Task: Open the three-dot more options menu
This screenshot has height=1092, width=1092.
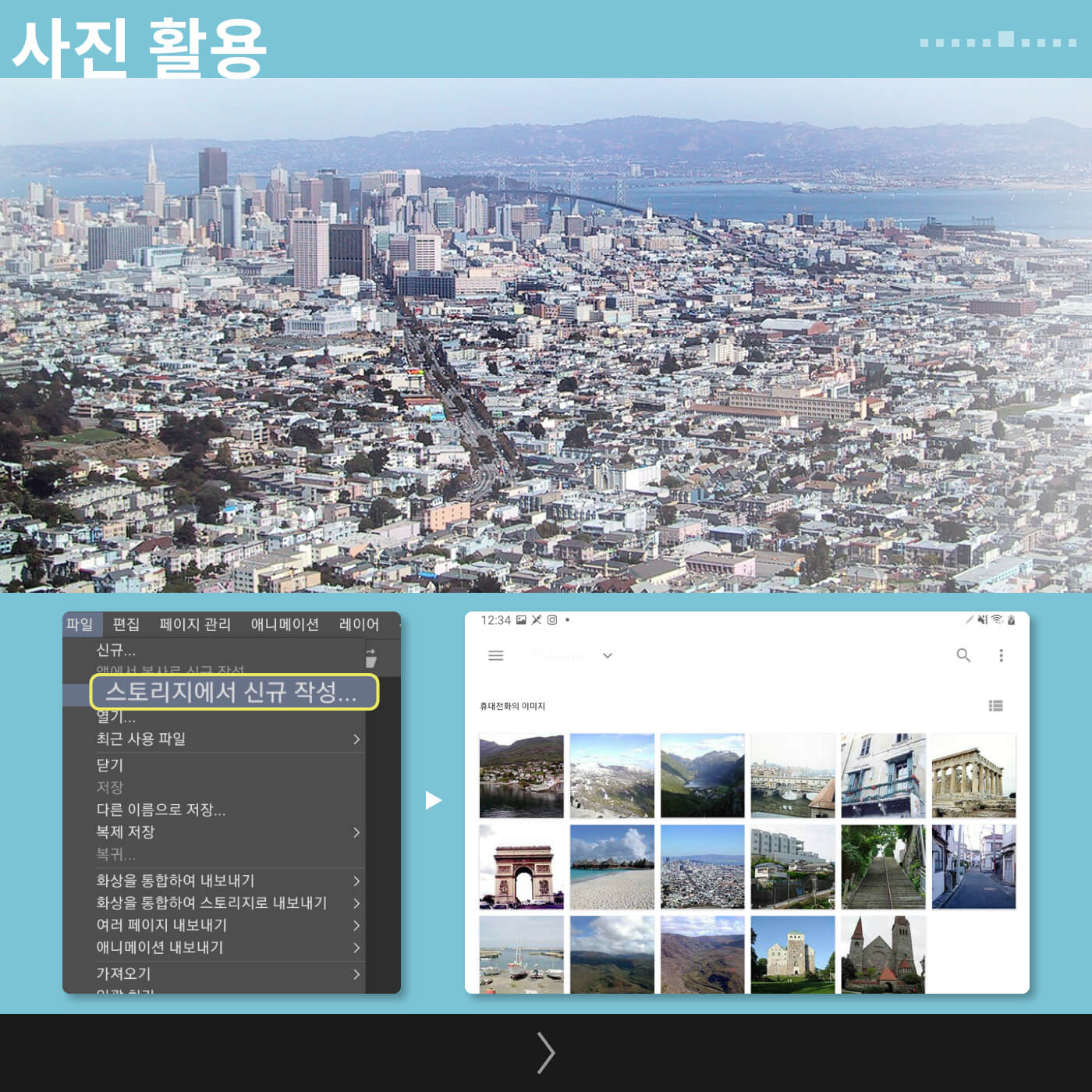Action: [x=1001, y=656]
